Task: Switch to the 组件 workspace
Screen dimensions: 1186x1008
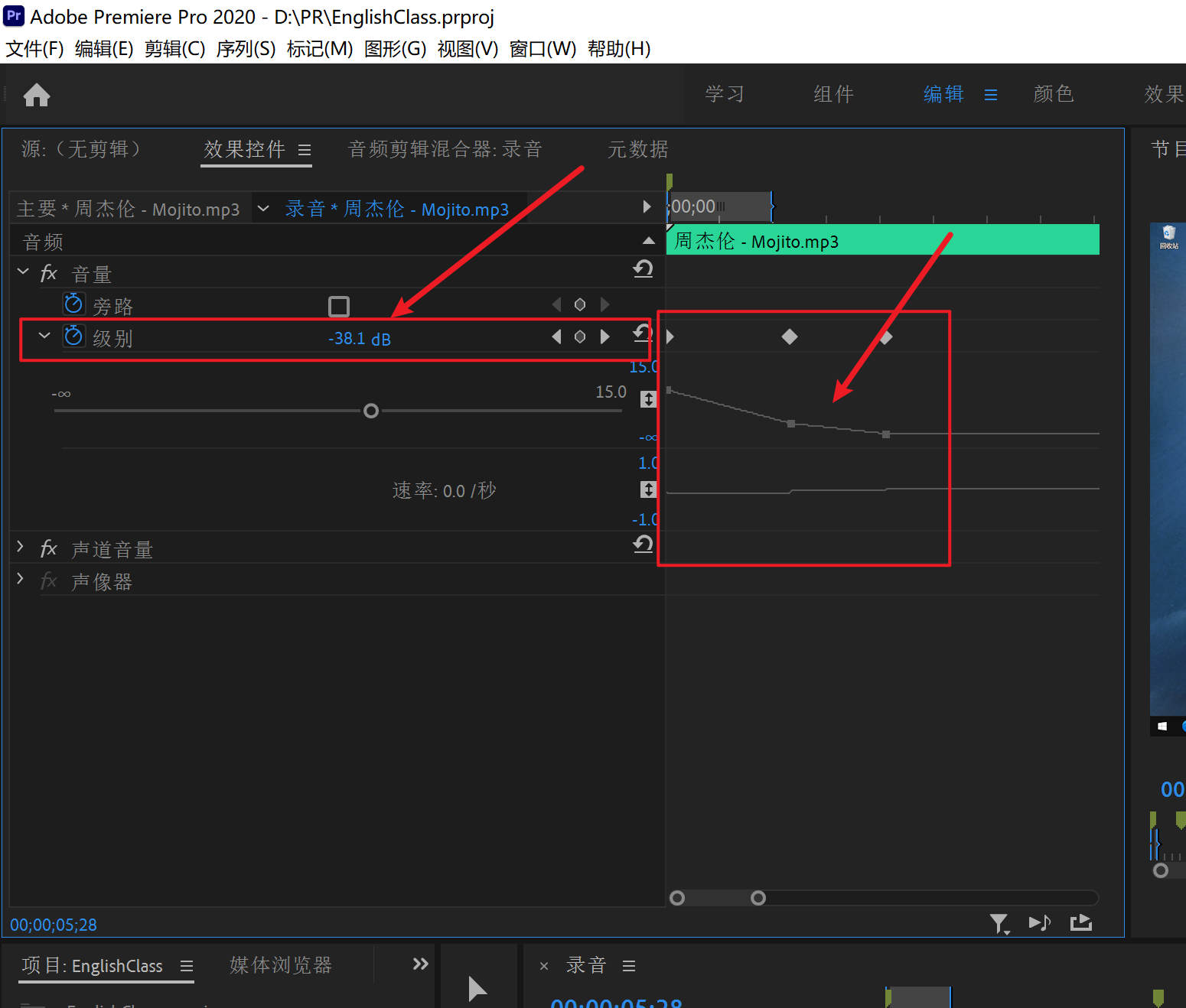Action: pos(833,94)
